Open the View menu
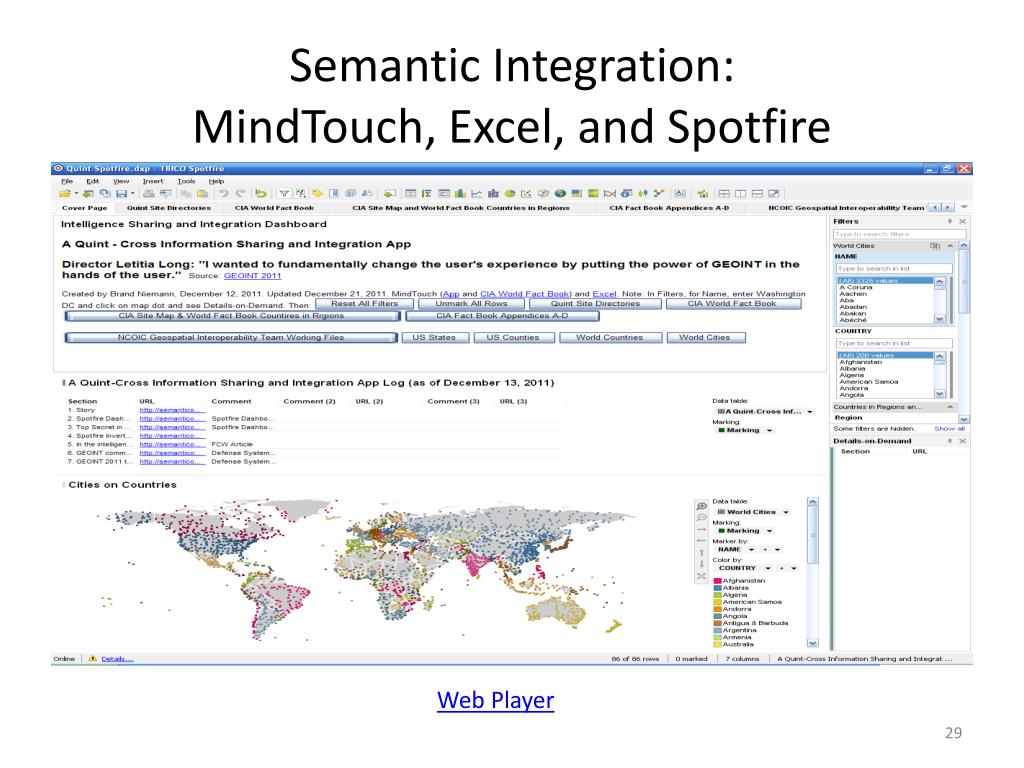 pyautogui.click(x=121, y=181)
